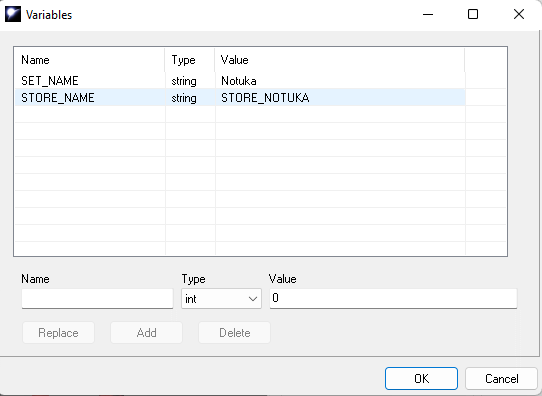This screenshot has width=542, height=396.
Task: Click the chevron arrow of Type combo box
Action: click(253, 299)
